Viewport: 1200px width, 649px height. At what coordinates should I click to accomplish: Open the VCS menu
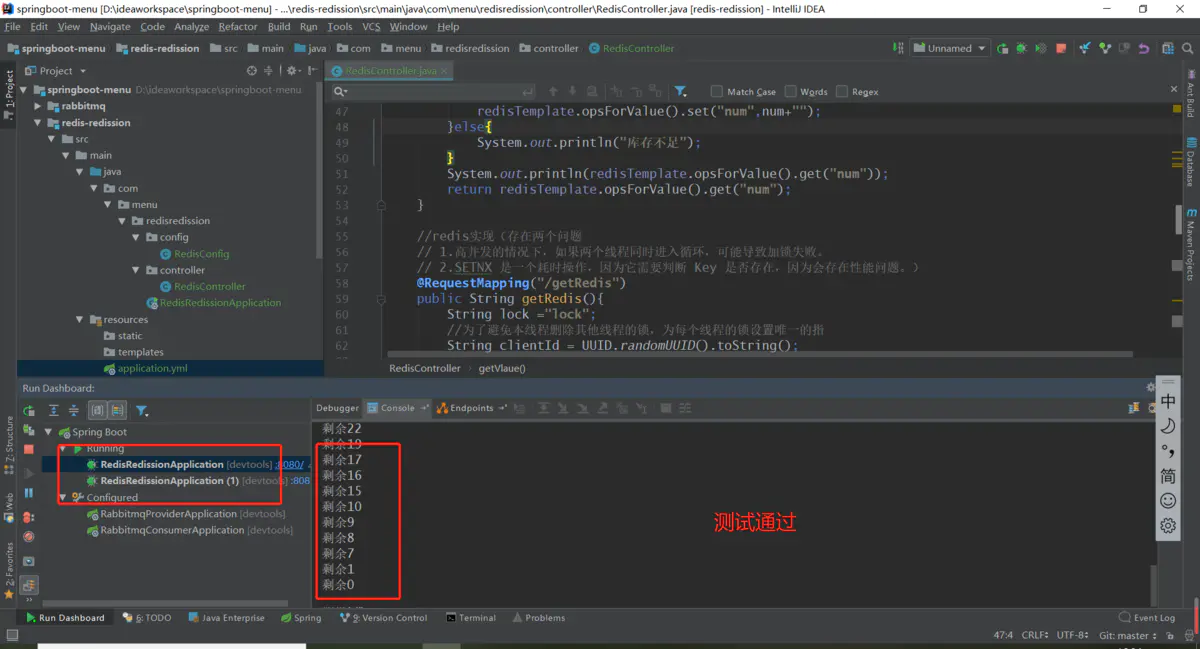click(x=371, y=27)
